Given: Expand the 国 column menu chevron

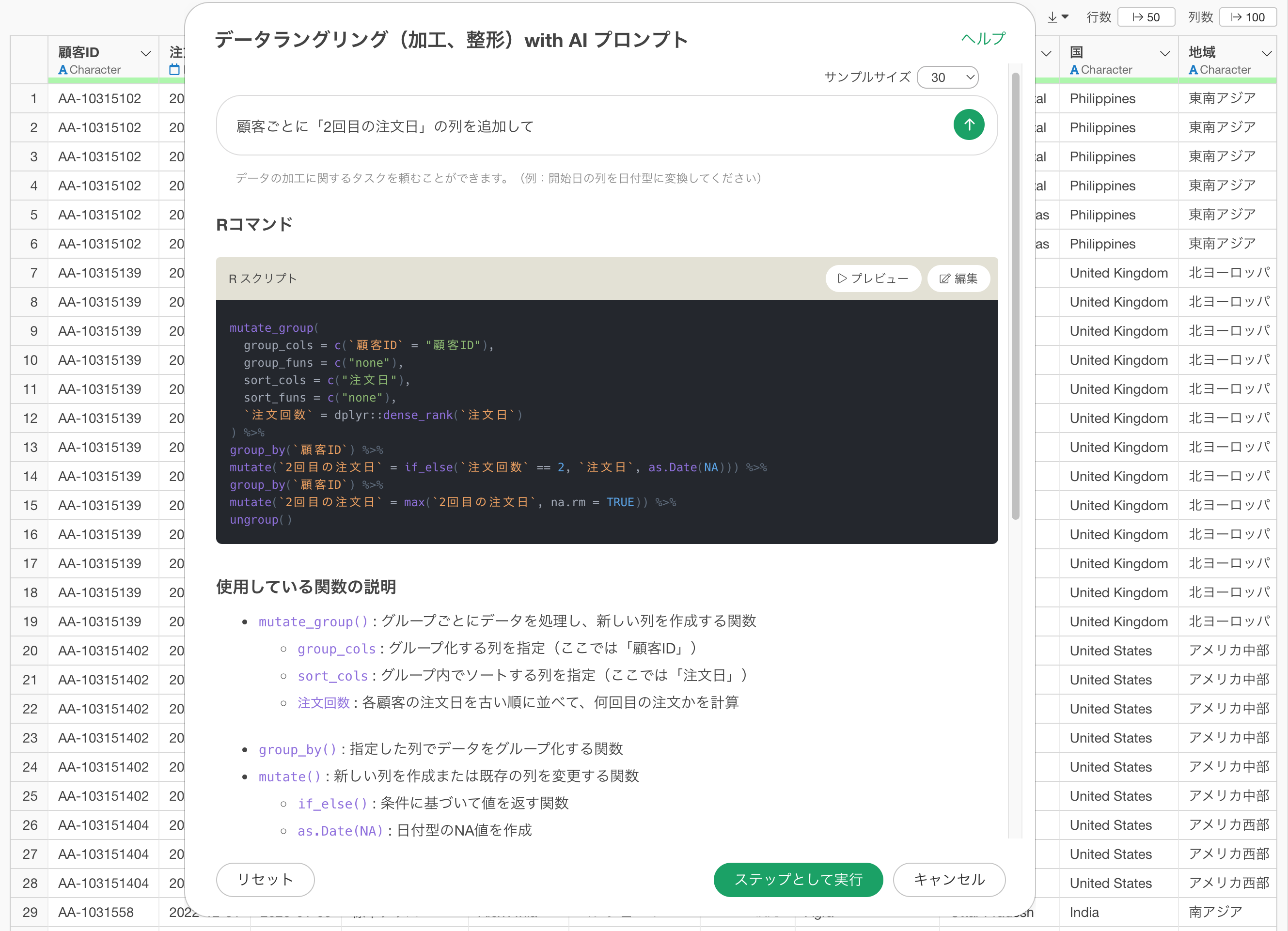Looking at the screenshot, I should (x=1165, y=53).
